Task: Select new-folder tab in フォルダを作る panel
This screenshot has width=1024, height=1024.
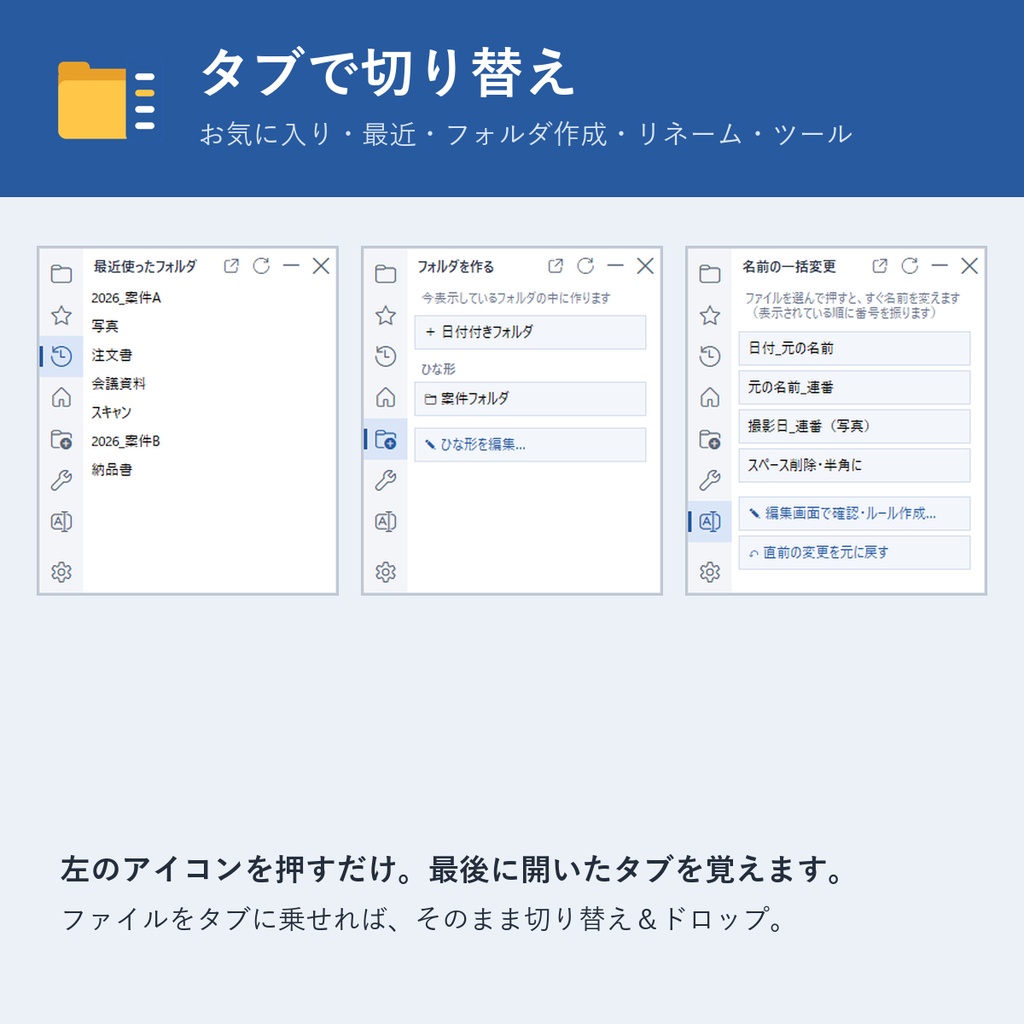Action: click(385, 440)
